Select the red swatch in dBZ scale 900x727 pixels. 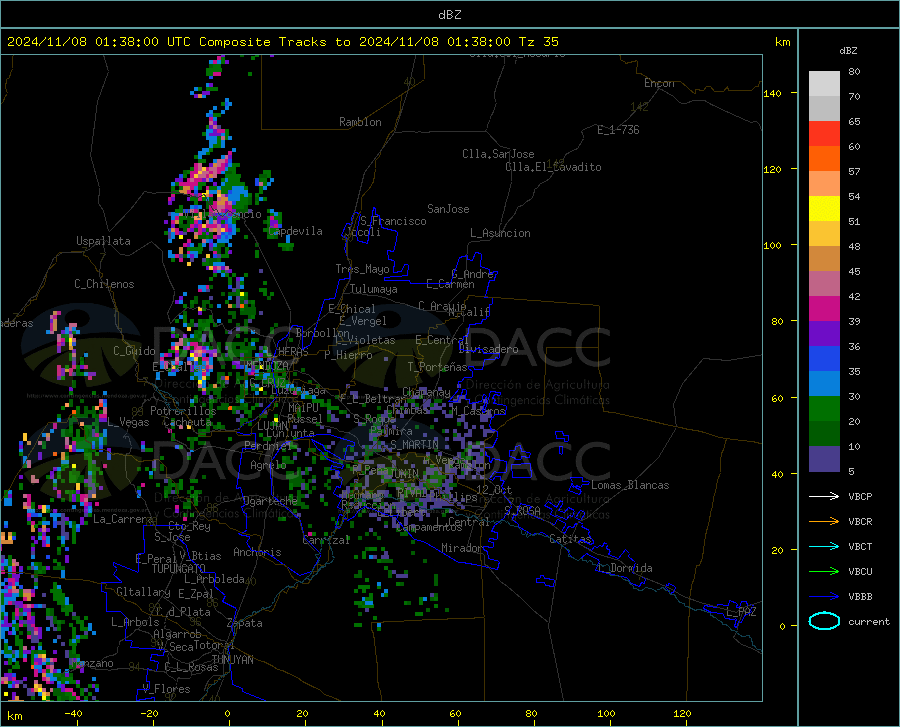(824, 134)
